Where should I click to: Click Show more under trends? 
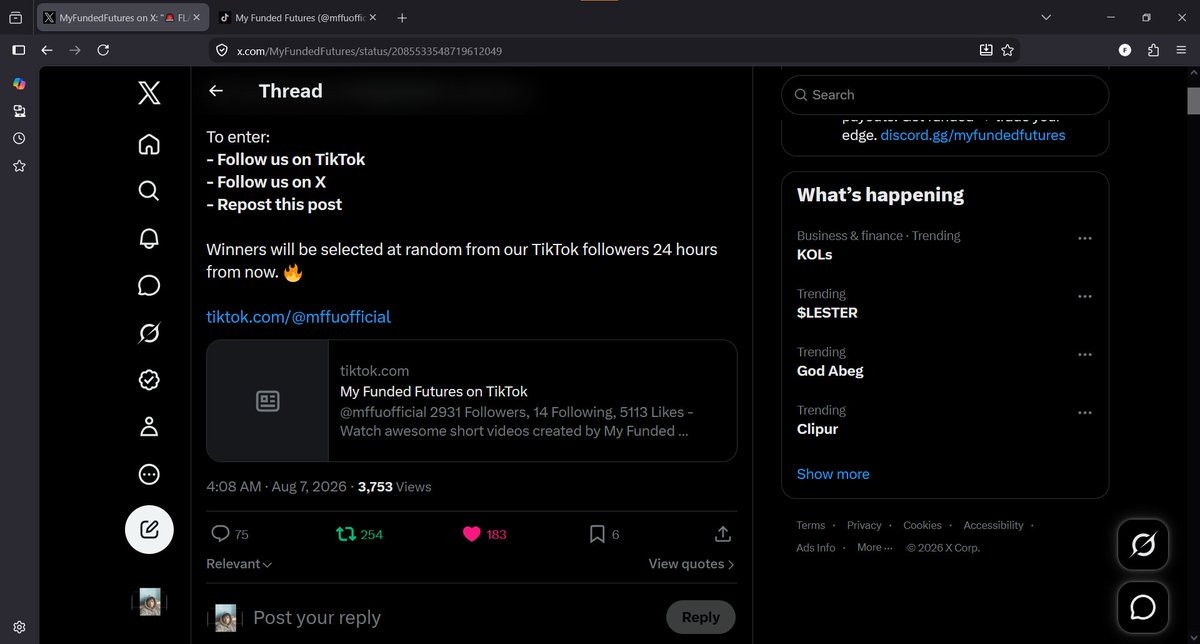click(x=833, y=474)
